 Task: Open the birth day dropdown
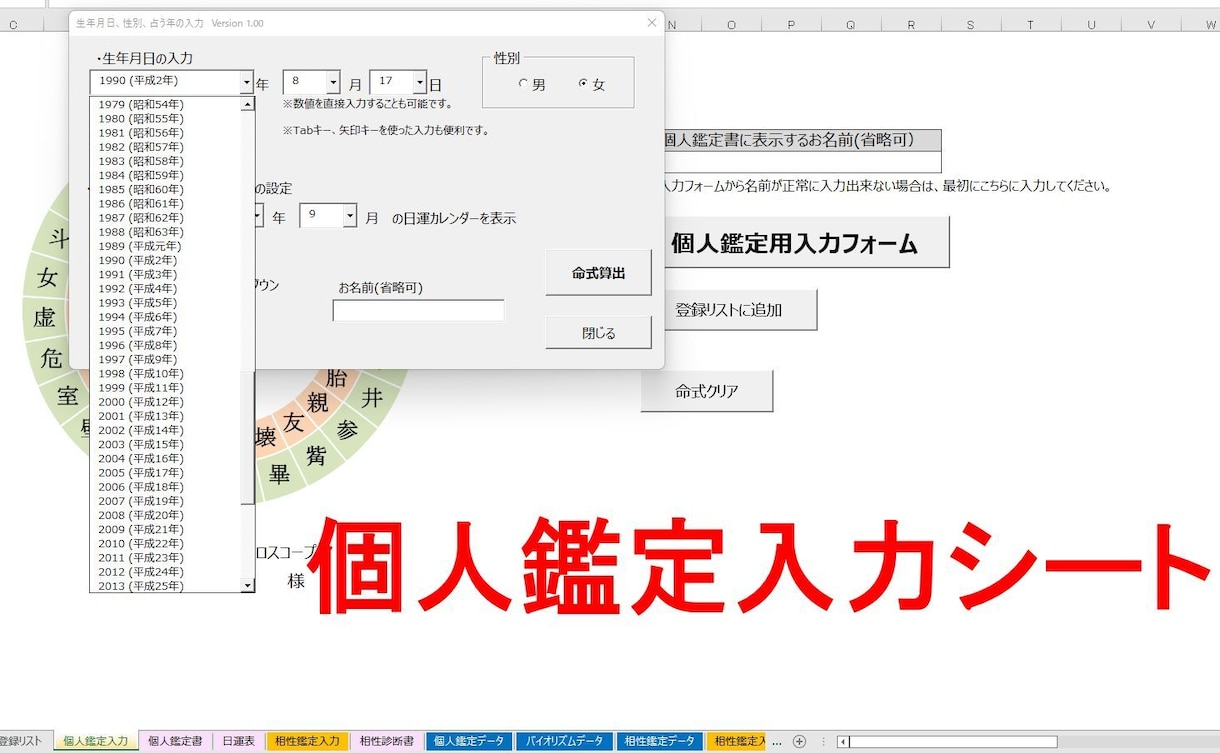[420, 82]
